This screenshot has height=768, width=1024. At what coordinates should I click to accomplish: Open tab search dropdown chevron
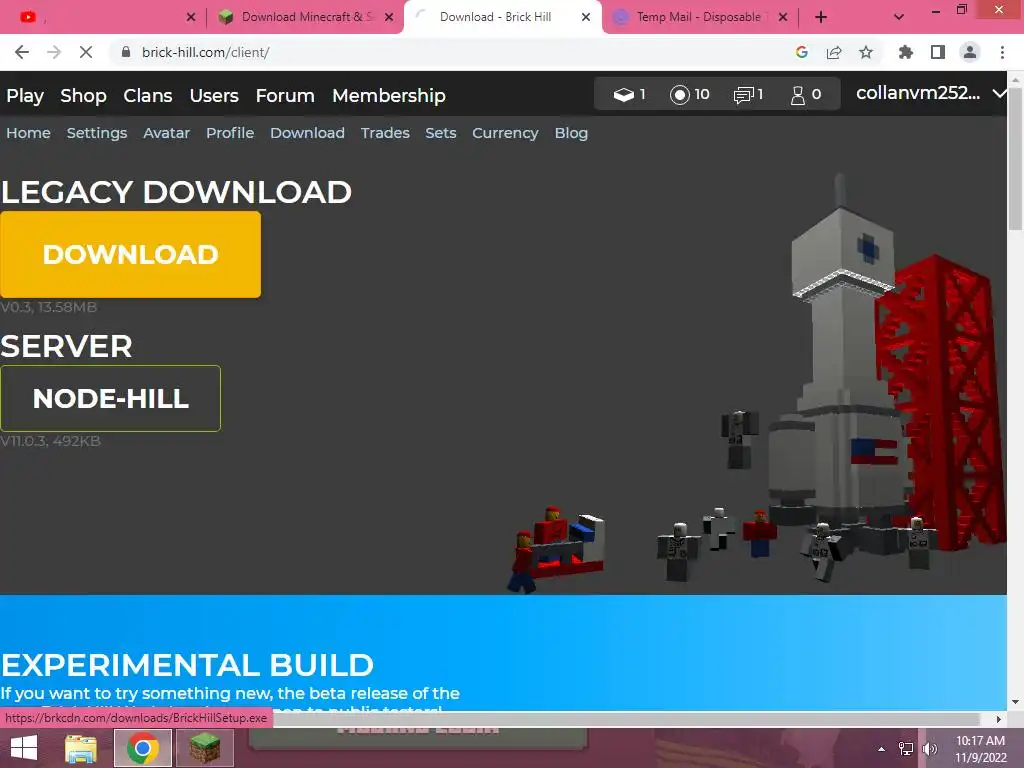[x=899, y=17]
